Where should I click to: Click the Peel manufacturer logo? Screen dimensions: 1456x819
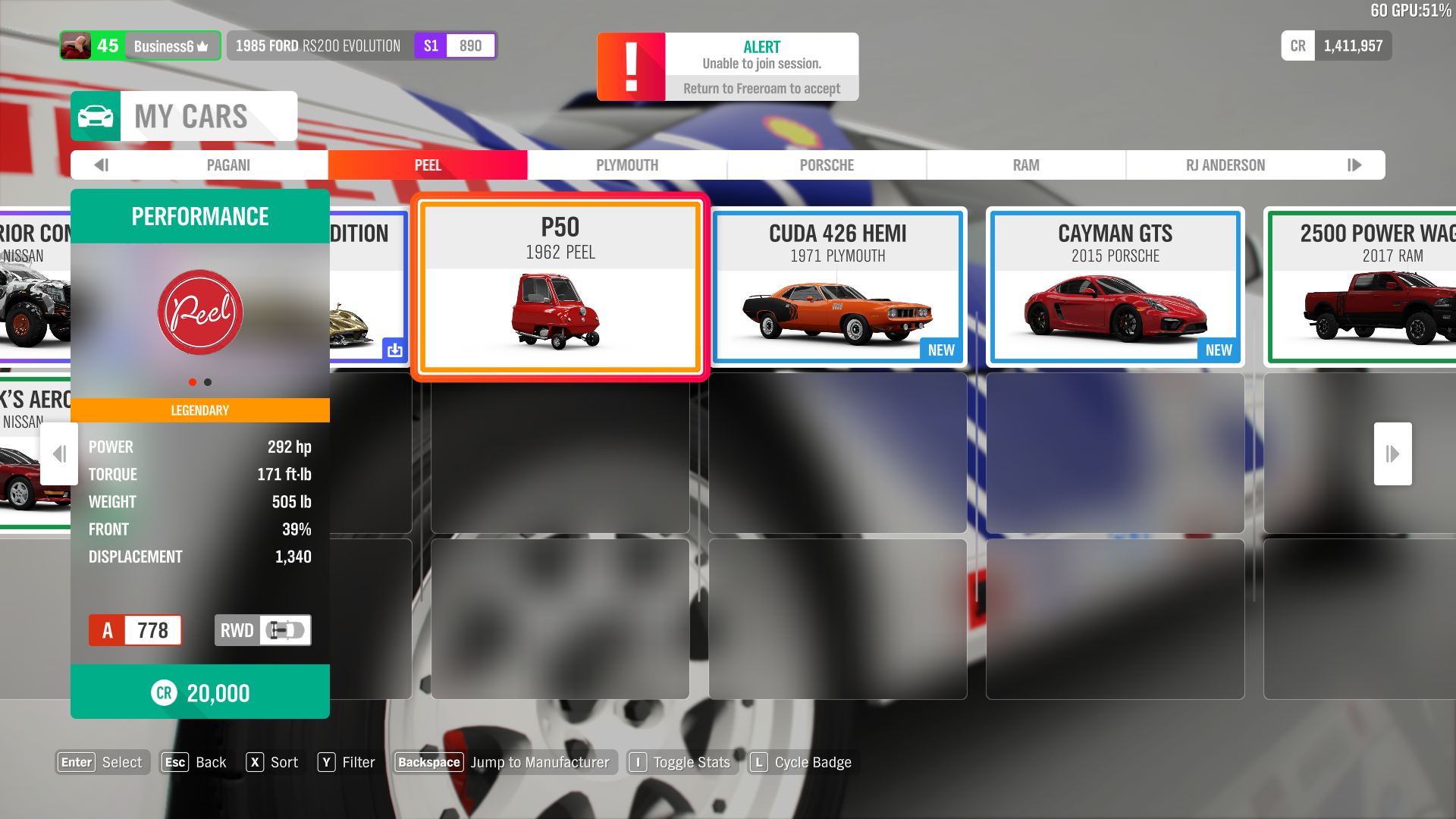[x=200, y=312]
